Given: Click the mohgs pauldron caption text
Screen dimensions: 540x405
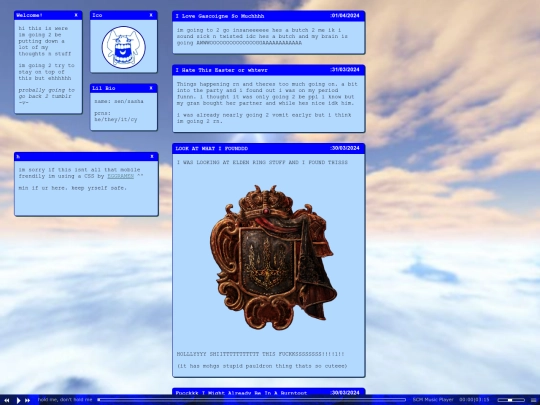Looking at the screenshot, I should point(262,366).
